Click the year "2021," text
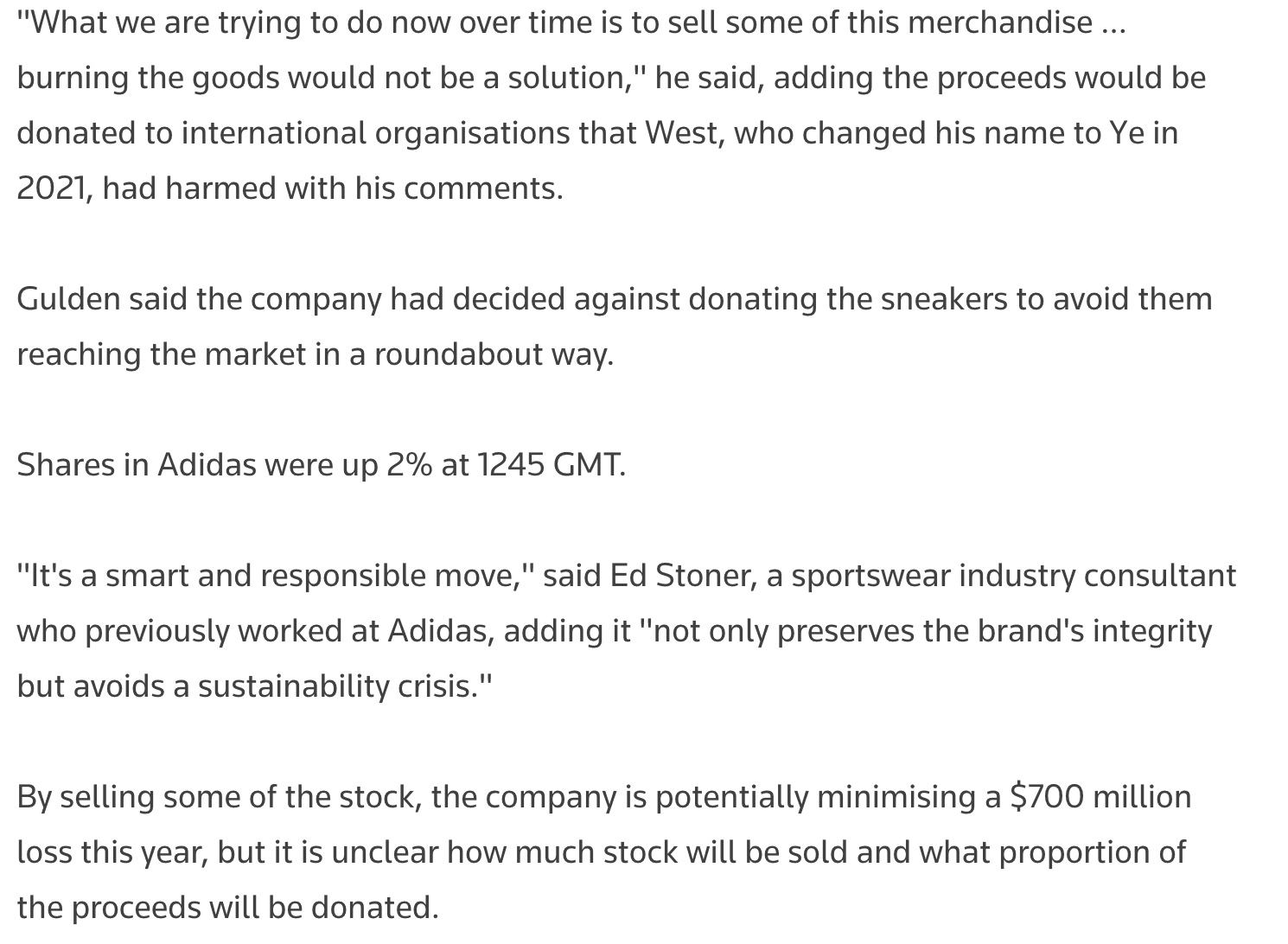 [x=54, y=188]
